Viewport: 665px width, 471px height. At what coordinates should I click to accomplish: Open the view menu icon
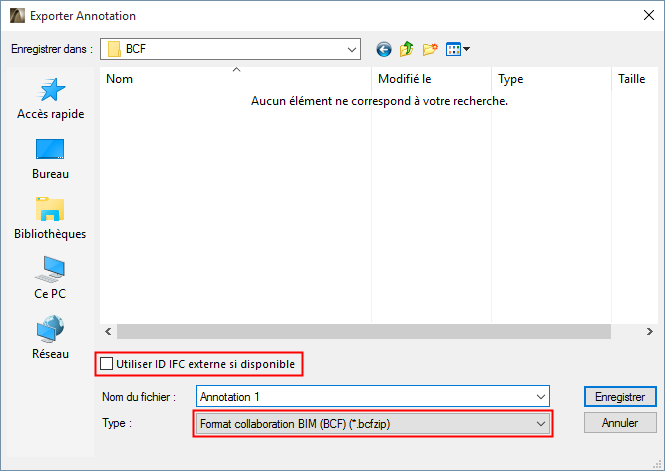[458, 48]
